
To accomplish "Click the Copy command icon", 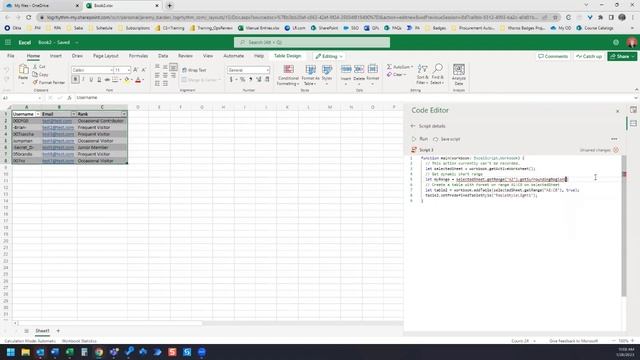I will [36, 74].
